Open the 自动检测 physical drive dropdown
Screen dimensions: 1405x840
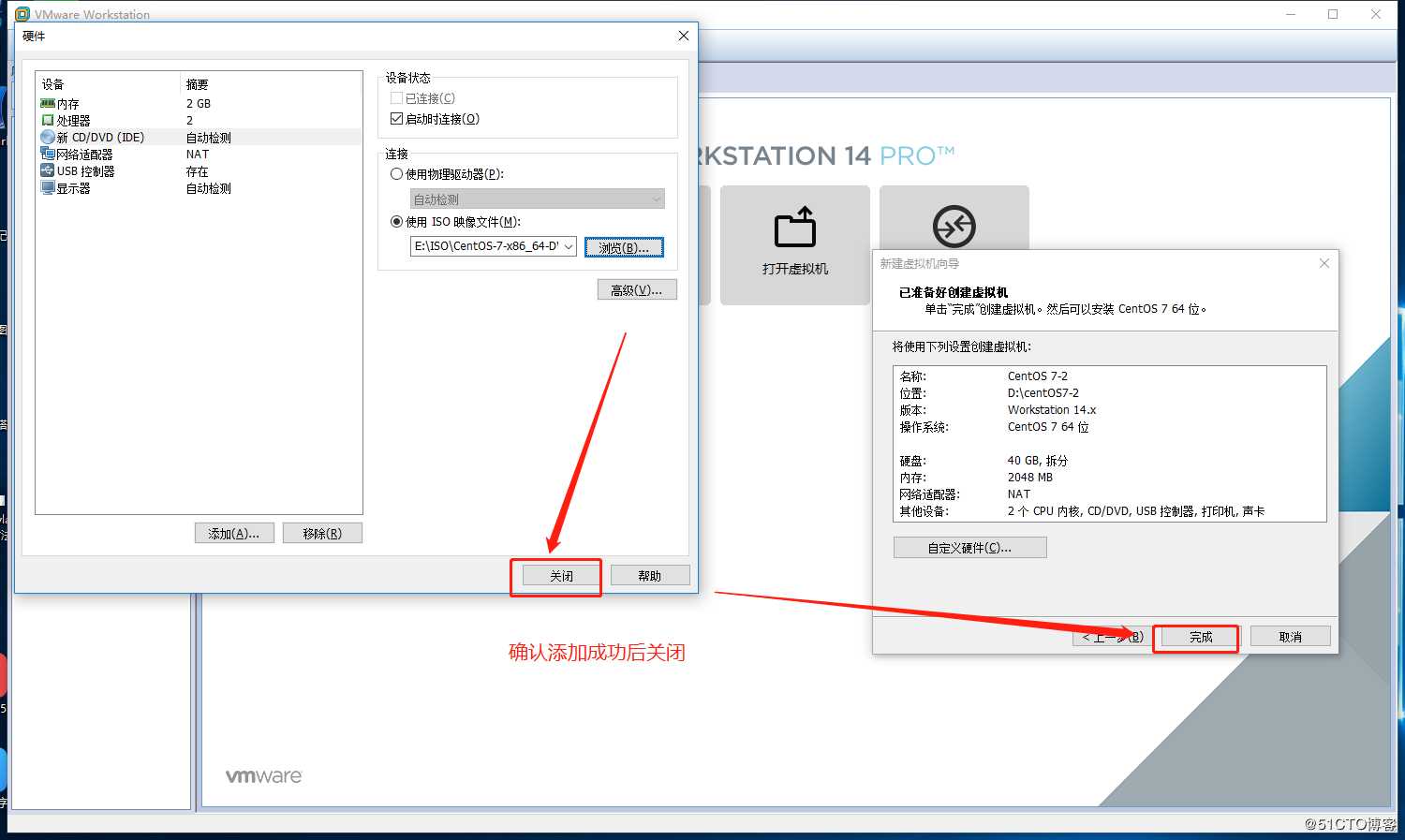(537, 199)
